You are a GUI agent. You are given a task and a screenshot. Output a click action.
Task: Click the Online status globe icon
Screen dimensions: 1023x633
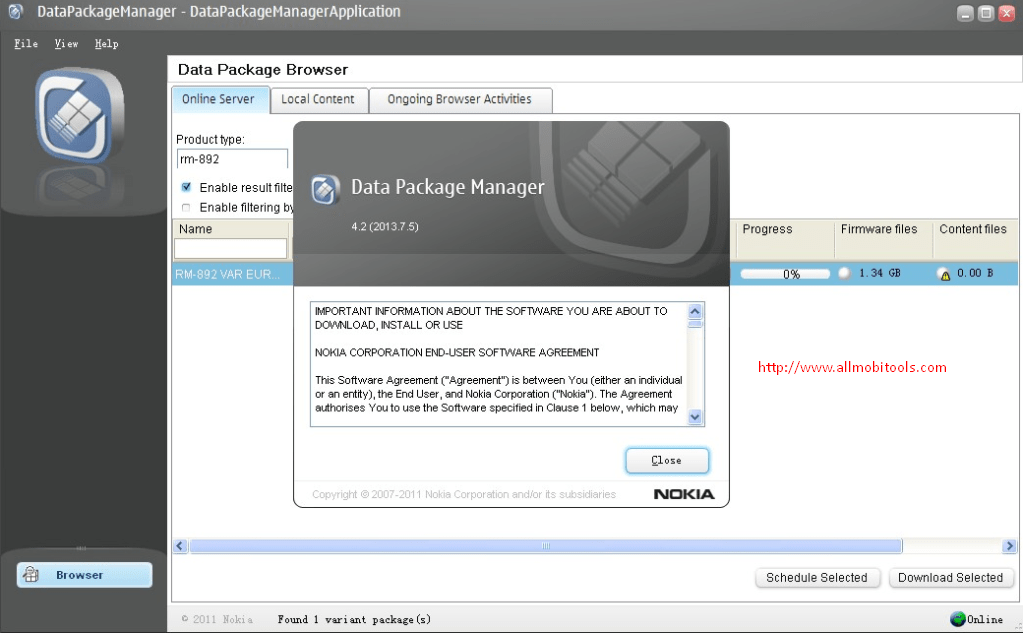(958, 619)
